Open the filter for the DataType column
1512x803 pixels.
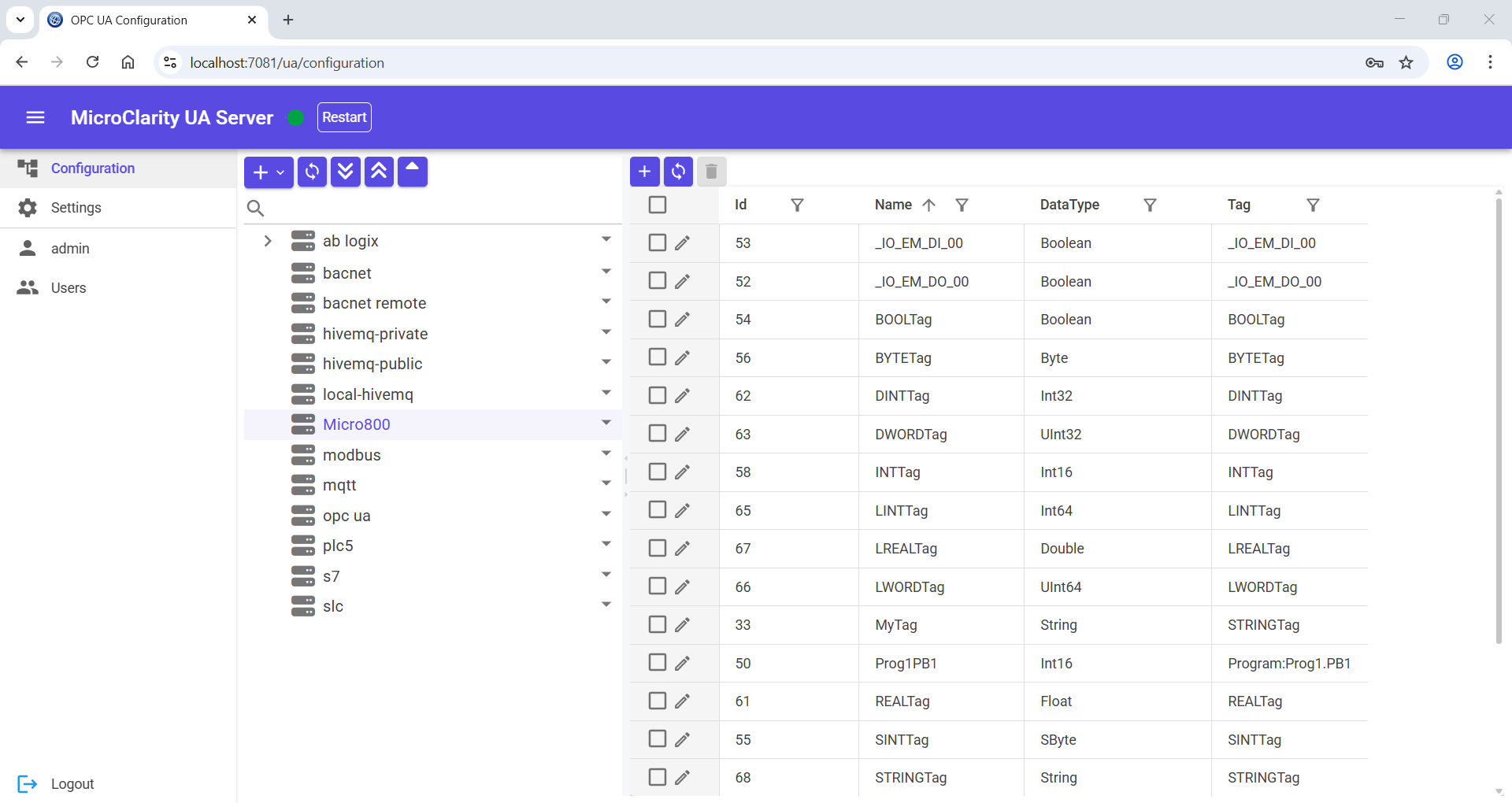1150,205
